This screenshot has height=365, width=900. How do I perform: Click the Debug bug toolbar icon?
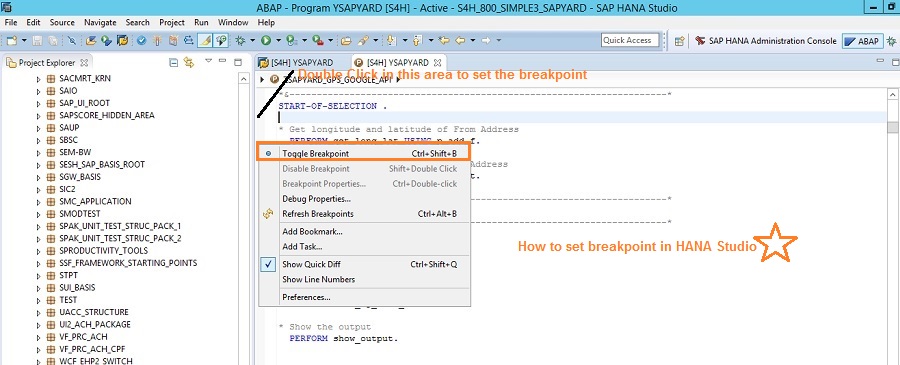click(x=240, y=41)
